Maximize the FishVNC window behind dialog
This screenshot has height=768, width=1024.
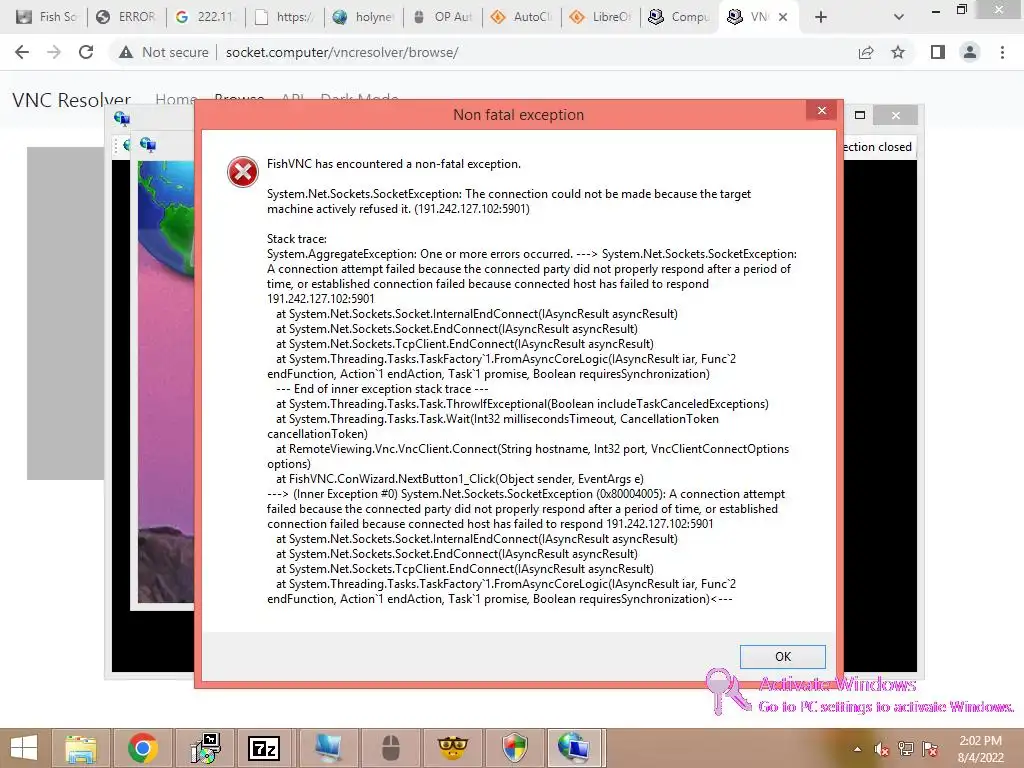(860, 115)
